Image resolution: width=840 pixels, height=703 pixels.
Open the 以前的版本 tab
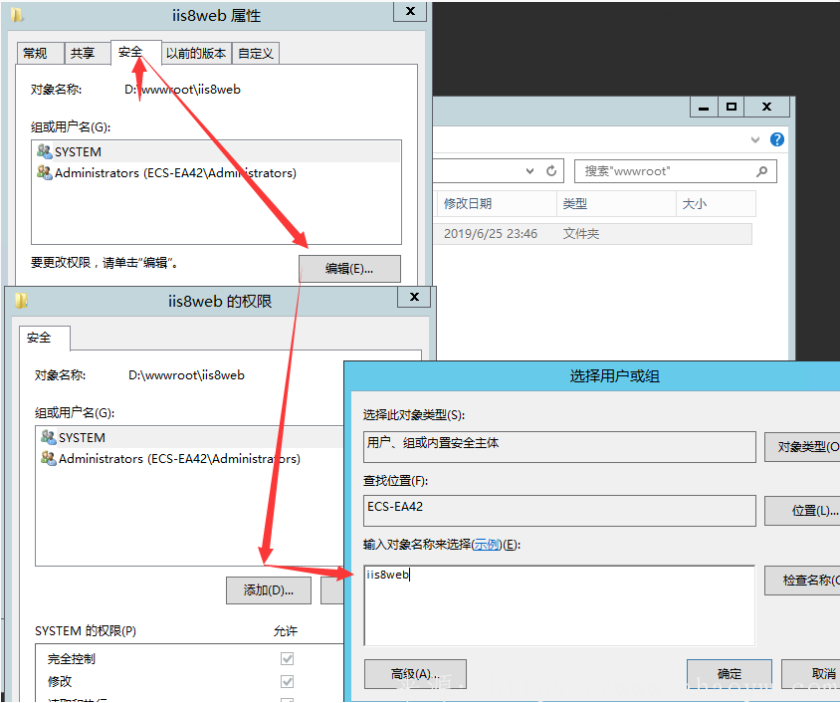[197, 53]
